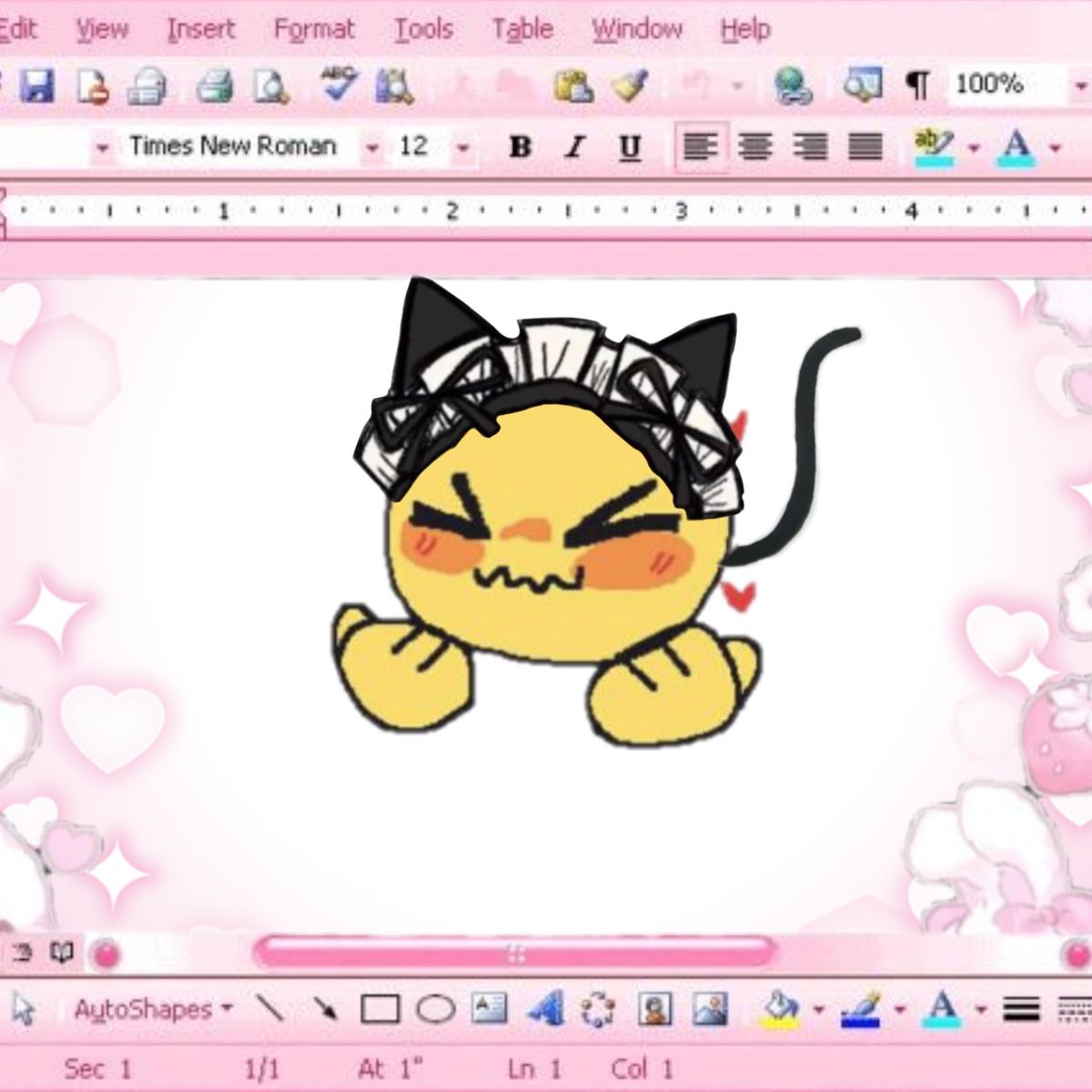
Task: Open the AutoShapes button menu
Action: (x=154, y=1009)
